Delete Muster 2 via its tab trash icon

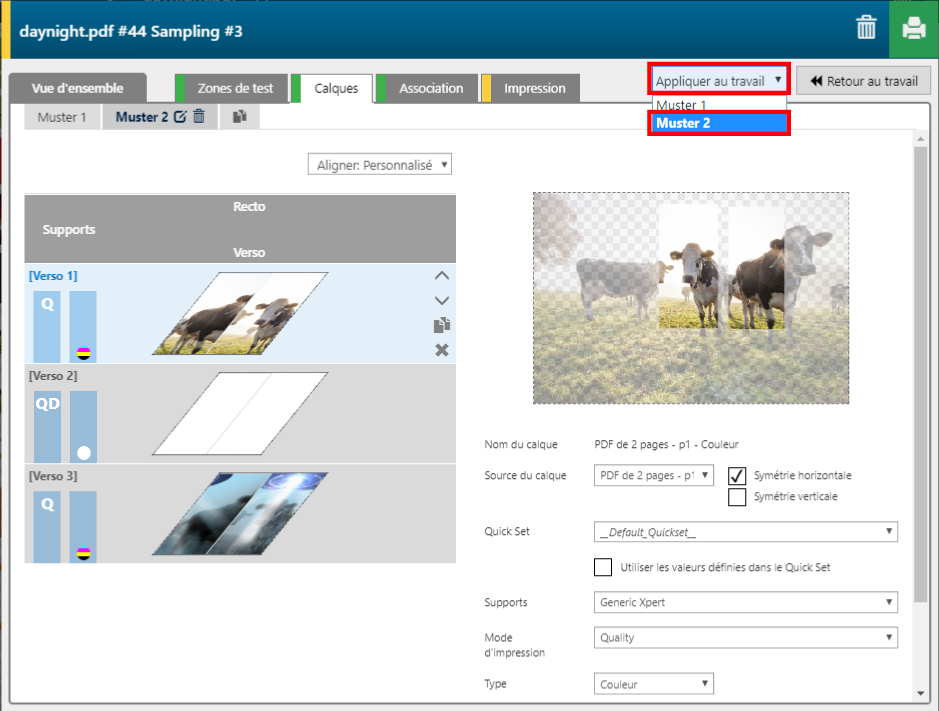199,117
